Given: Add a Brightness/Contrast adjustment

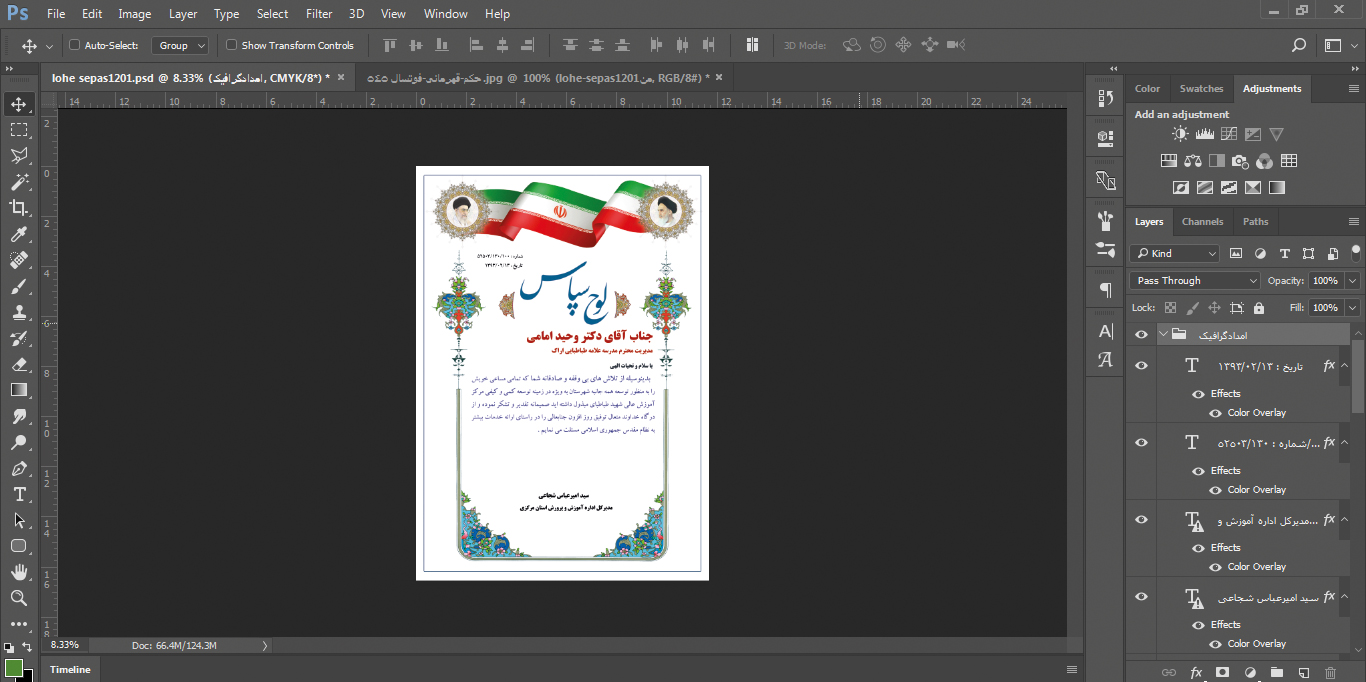Looking at the screenshot, I should click(x=1181, y=135).
